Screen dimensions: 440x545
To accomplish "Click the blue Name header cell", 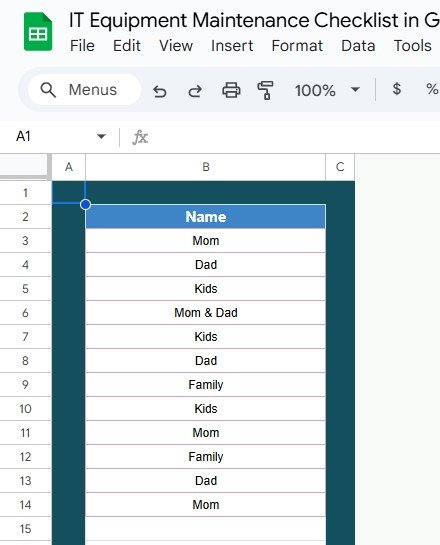I will [x=205, y=217].
